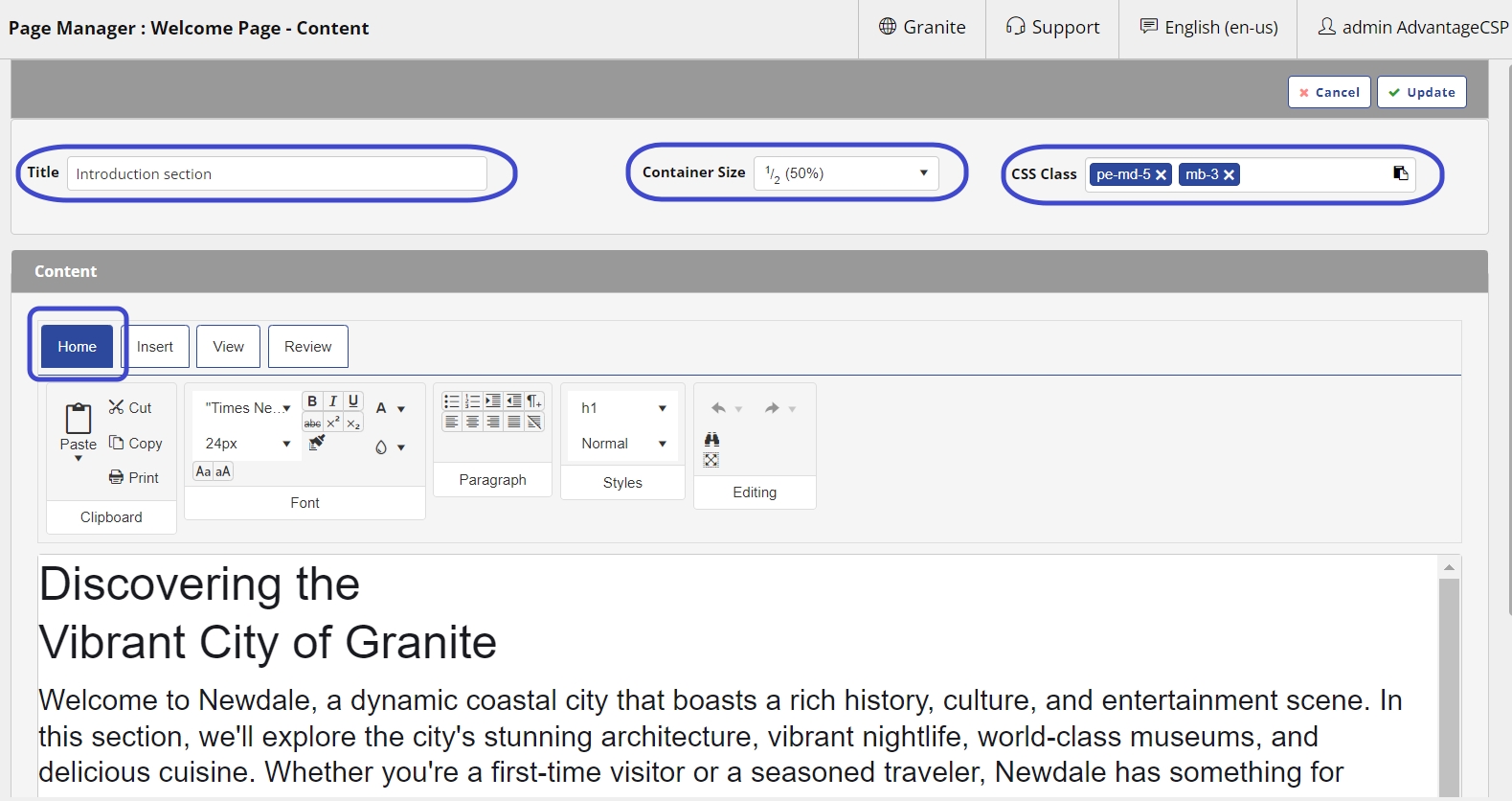Open English (en-us) language selector
Image resolution: width=1512 pixels, height=801 pixels.
tap(1208, 28)
